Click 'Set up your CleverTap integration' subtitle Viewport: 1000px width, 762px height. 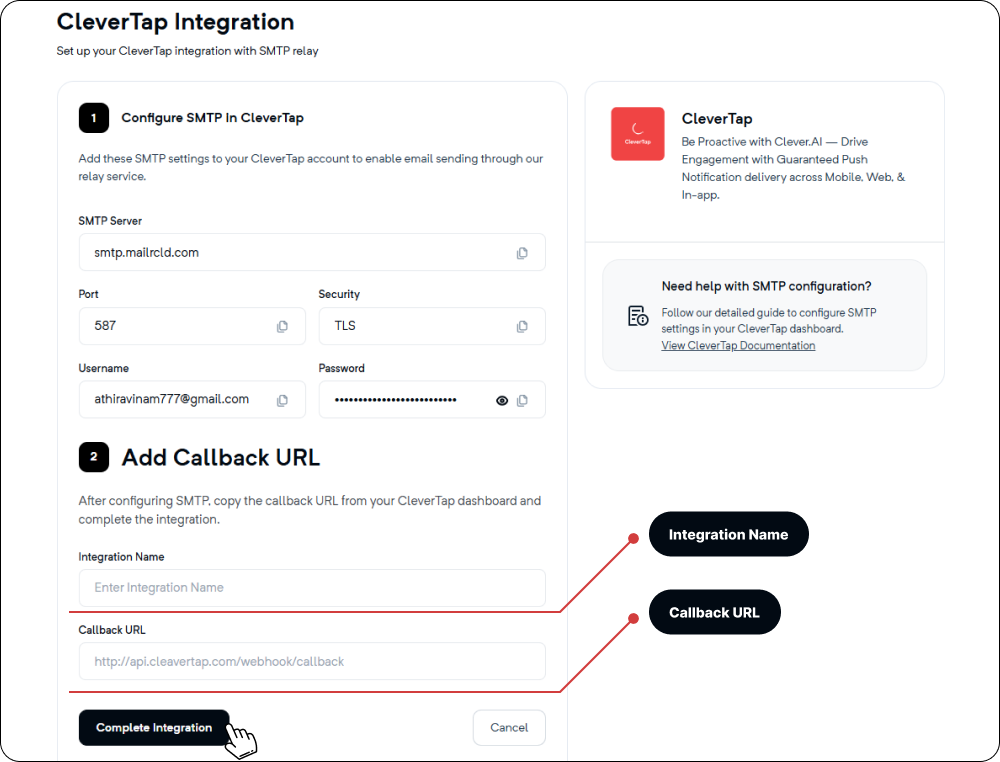pyautogui.click(x=188, y=51)
